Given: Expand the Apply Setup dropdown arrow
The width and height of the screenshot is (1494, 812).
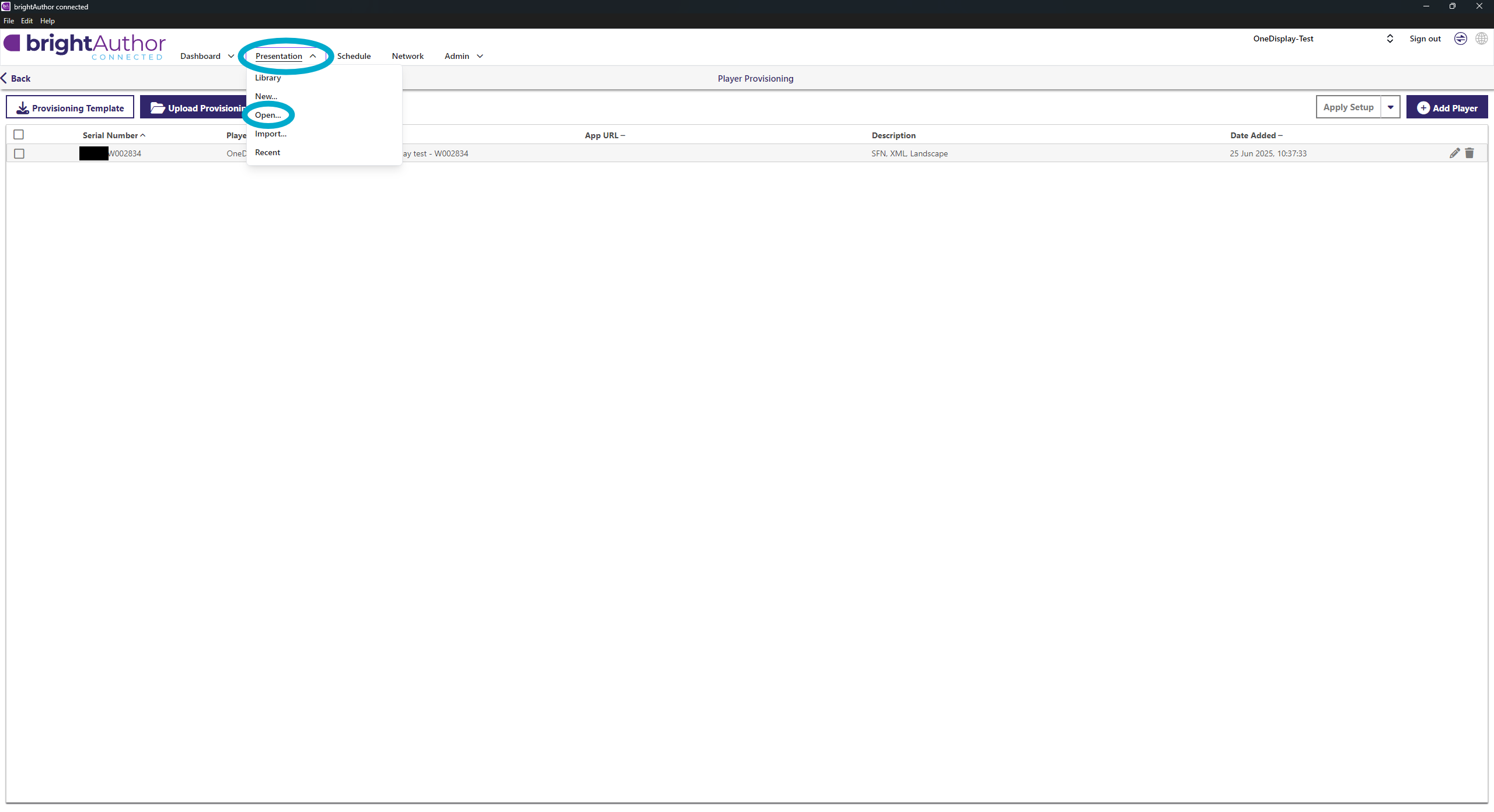Looking at the screenshot, I should point(1391,107).
